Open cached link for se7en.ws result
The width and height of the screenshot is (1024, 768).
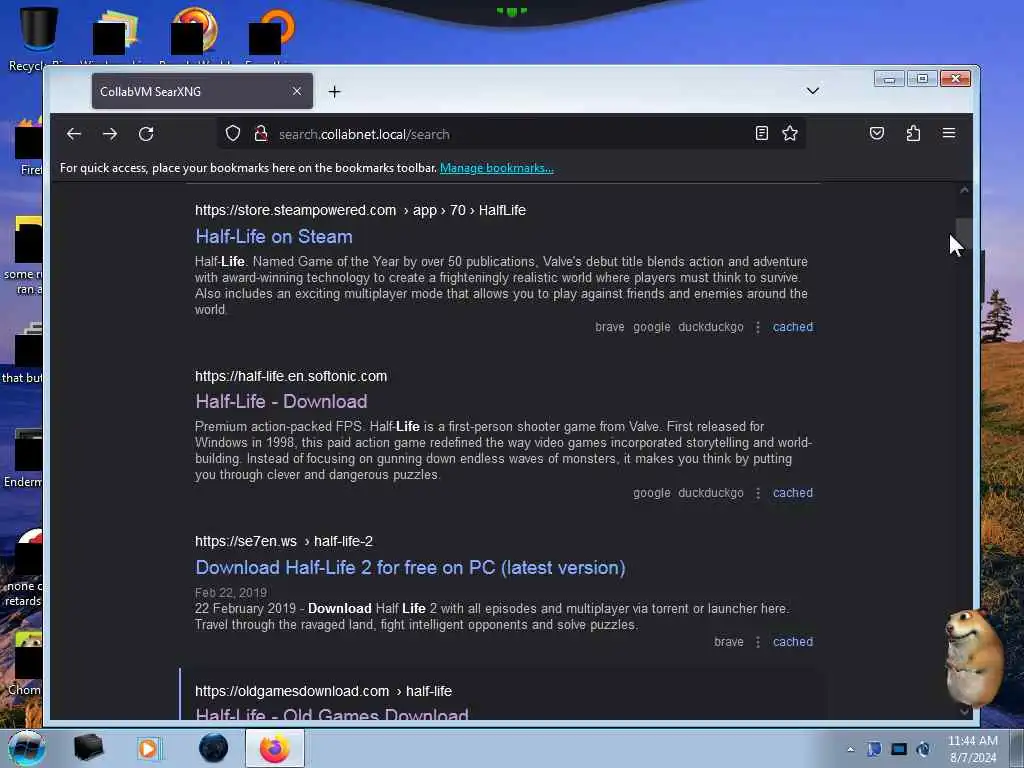pyautogui.click(x=793, y=642)
